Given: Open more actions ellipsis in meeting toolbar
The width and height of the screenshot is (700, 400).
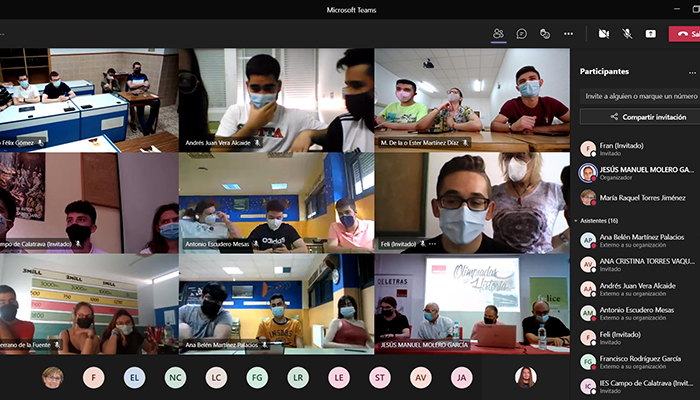Looking at the screenshot, I should click(568, 33).
